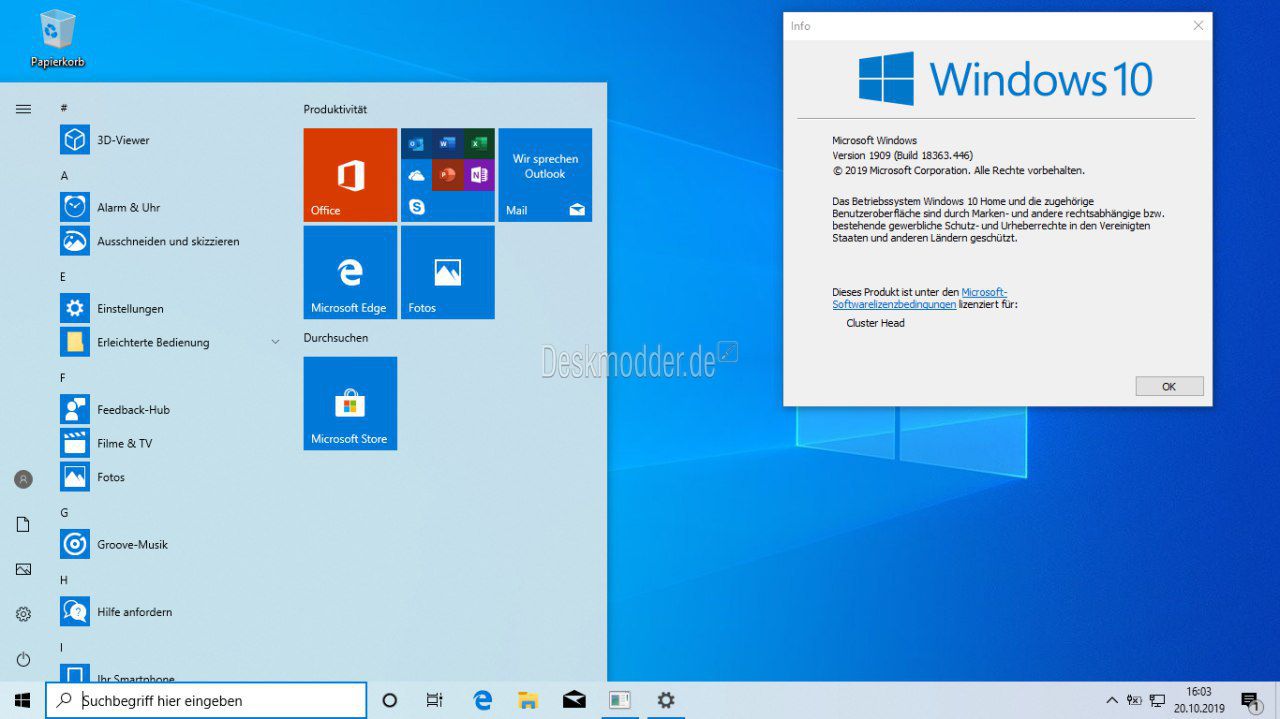Open Cortana circle on the taskbar
The height and width of the screenshot is (719, 1280).
390,700
